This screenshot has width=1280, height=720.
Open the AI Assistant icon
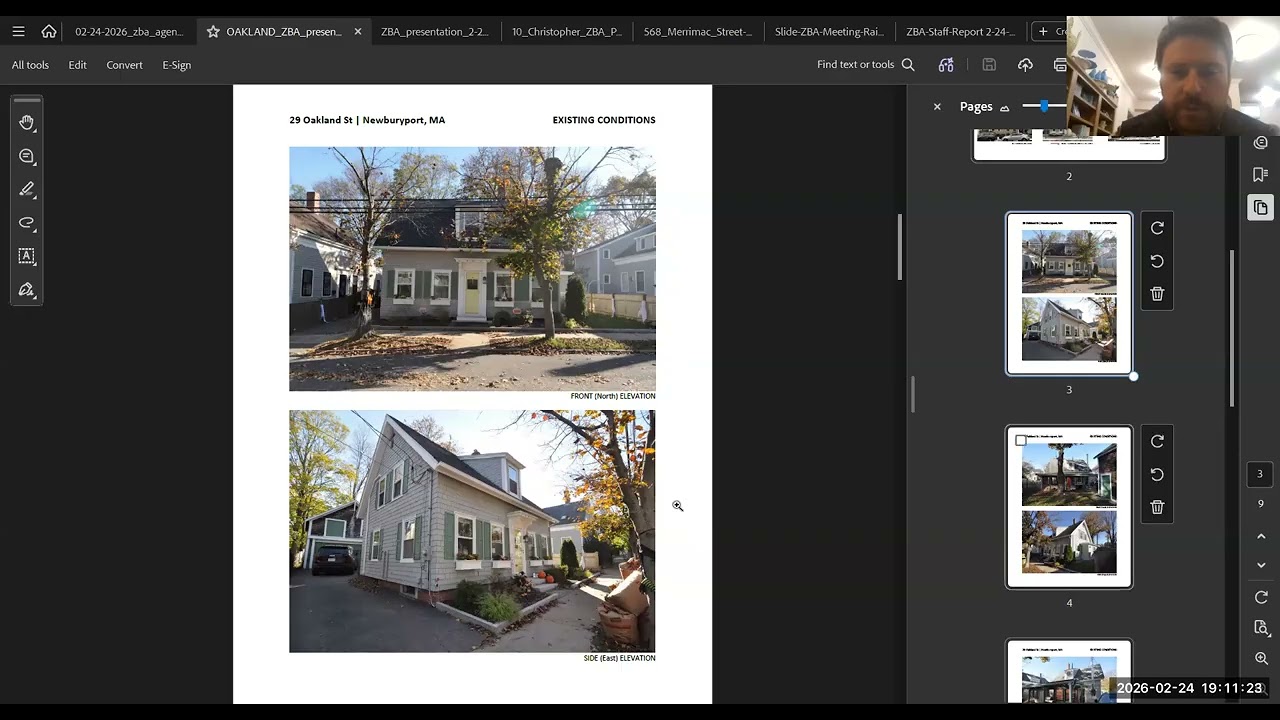click(946, 64)
